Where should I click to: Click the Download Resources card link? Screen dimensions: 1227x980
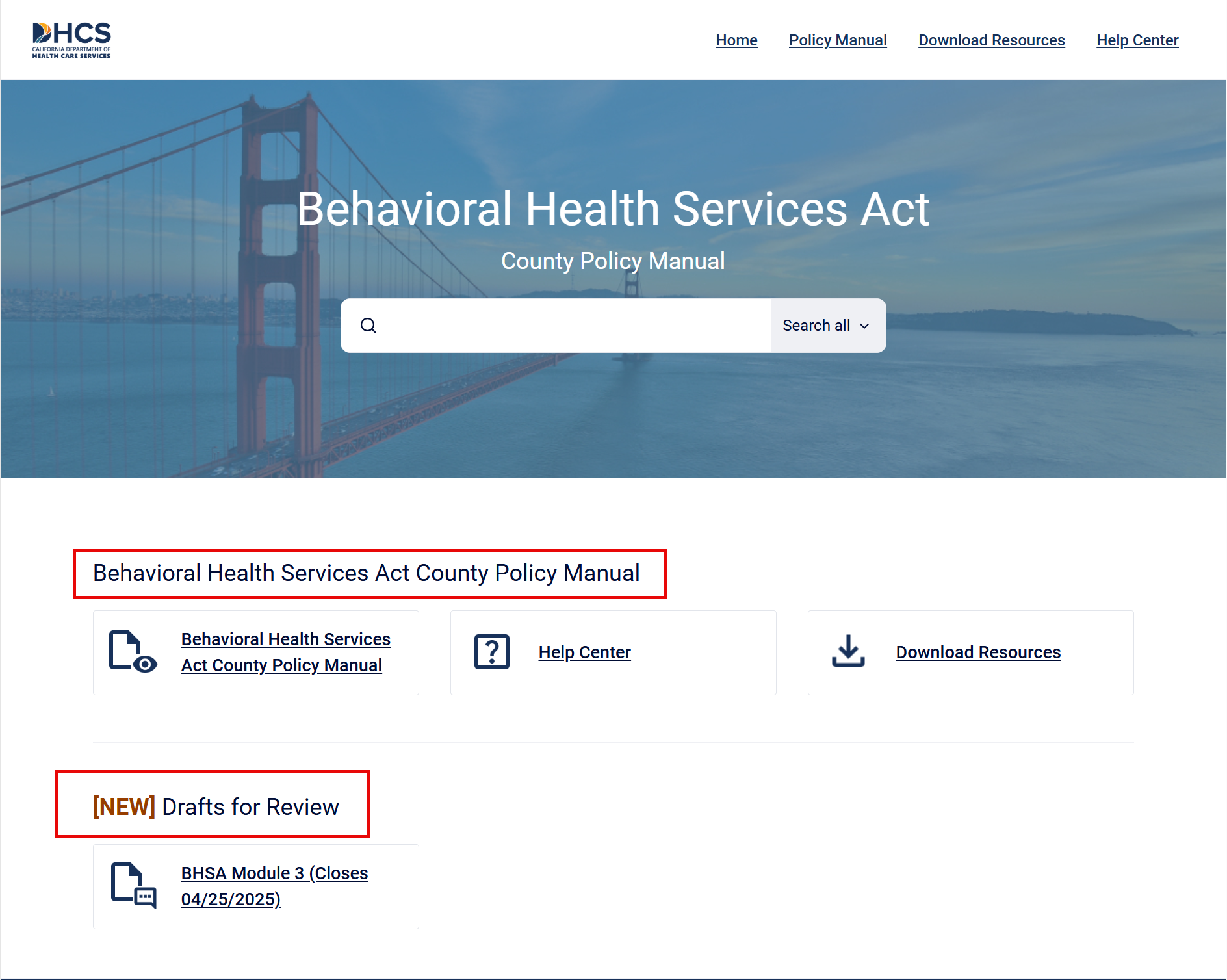tap(977, 652)
